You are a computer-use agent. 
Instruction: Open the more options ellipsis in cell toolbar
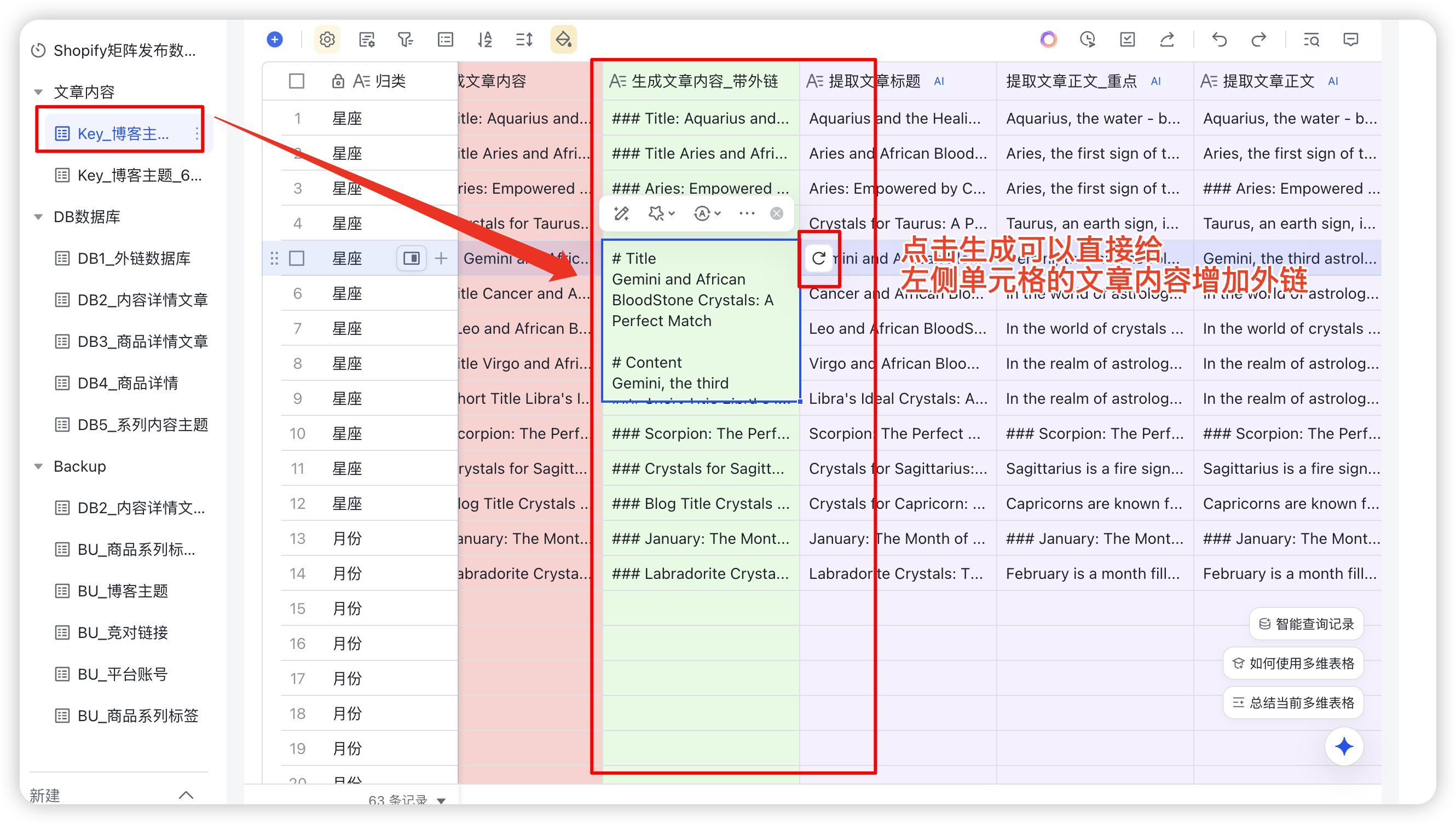(747, 213)
